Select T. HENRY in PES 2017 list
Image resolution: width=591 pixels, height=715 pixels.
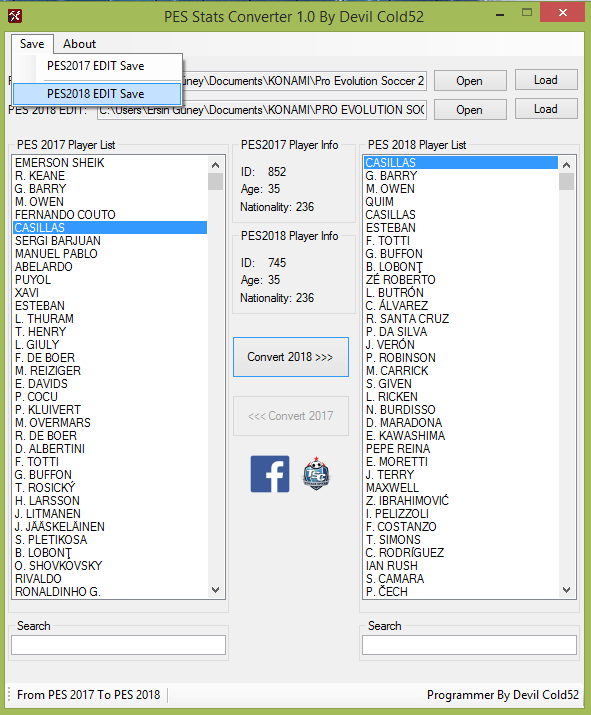110,332
